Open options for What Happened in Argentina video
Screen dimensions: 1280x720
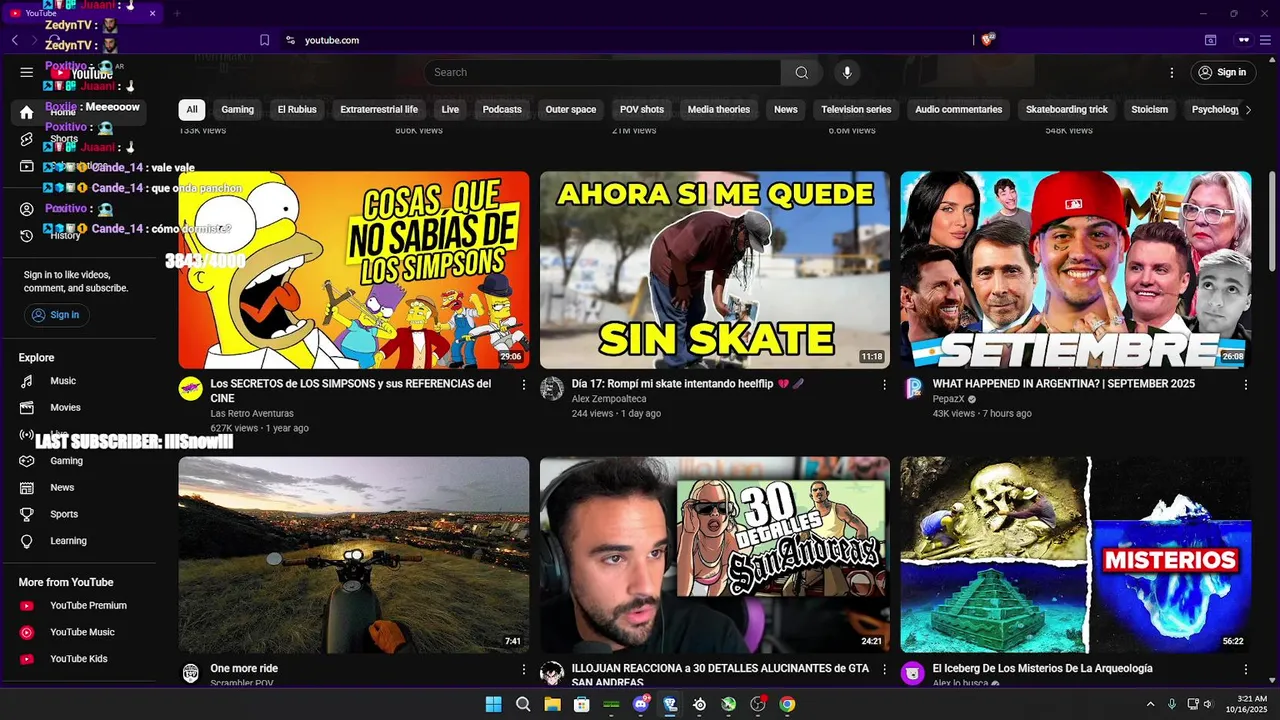[1245, 385]
